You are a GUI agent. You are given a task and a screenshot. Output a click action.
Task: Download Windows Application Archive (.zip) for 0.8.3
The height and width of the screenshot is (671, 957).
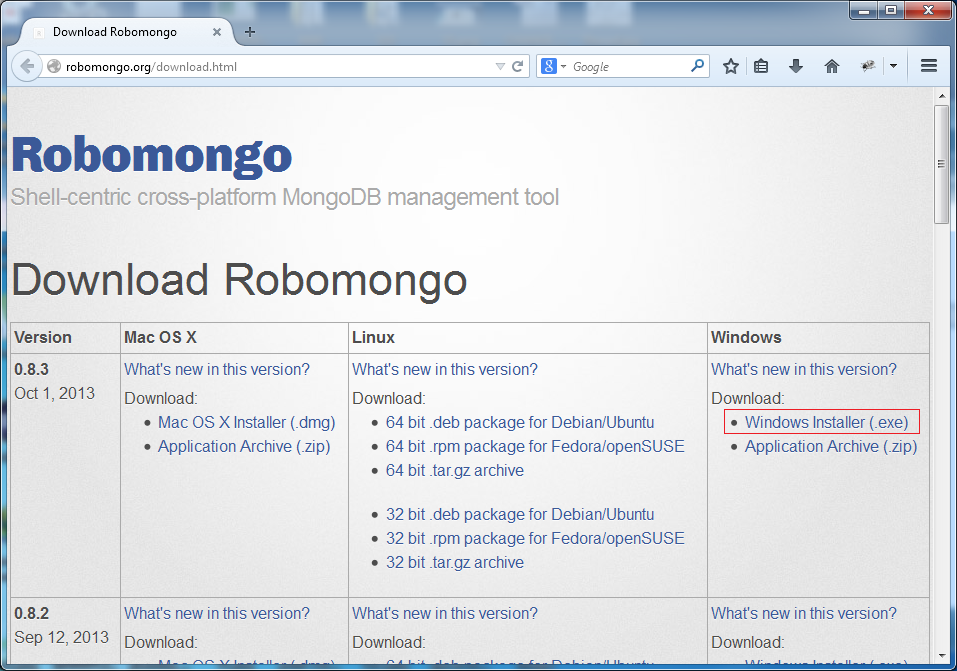coord(831,446)
